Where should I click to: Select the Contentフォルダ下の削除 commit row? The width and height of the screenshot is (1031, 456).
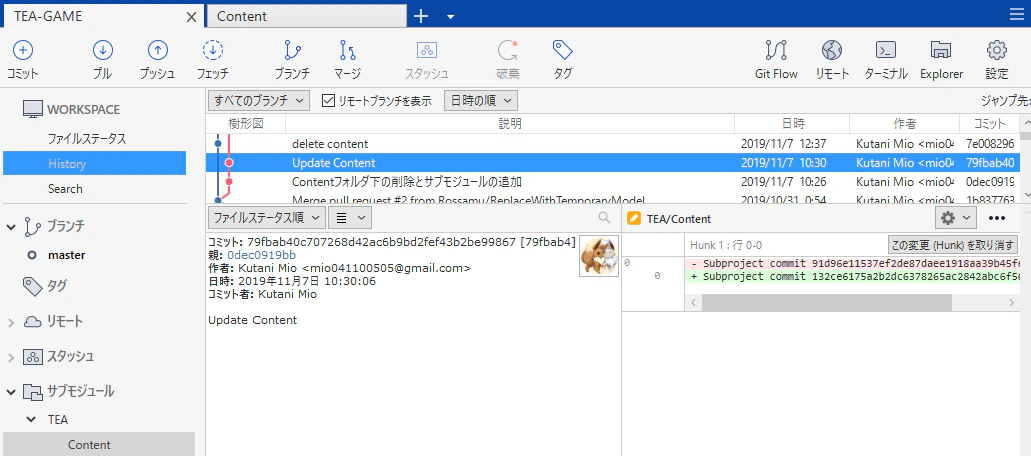(611, 182)
